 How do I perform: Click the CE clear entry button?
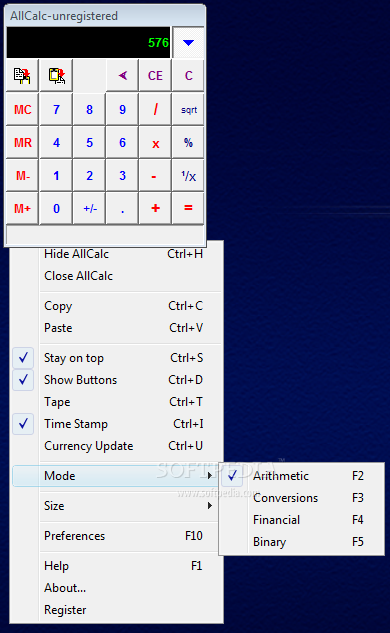click(x=155, y=75)
